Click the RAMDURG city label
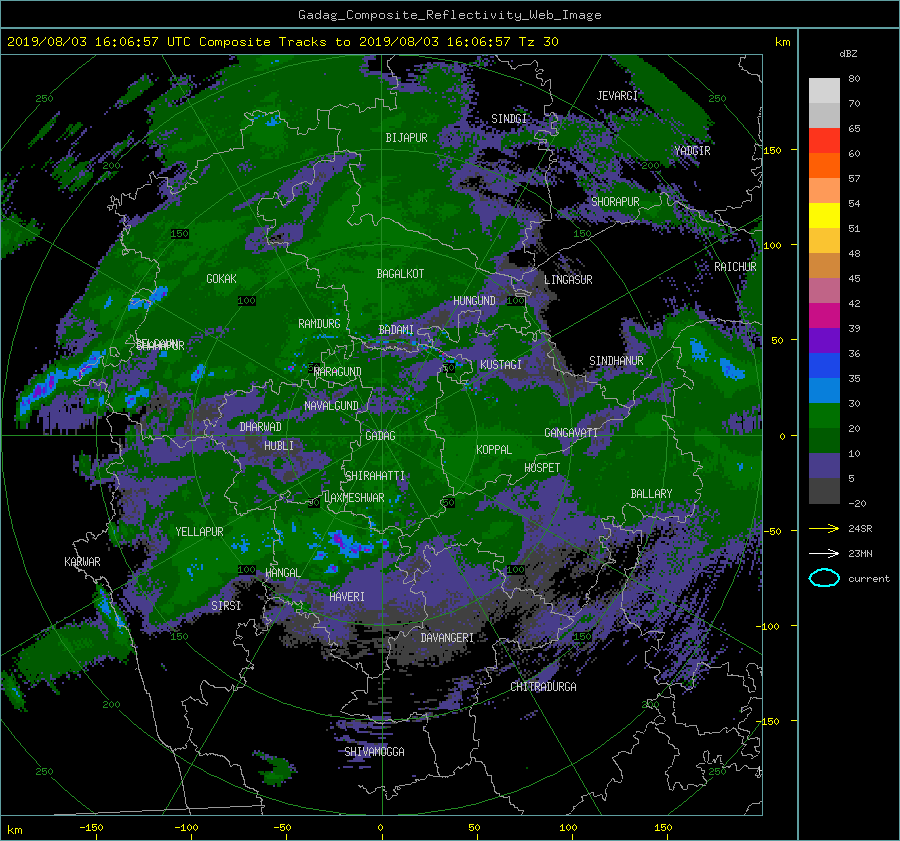900x841 pixels. pyautogui.click(x=319, y=324)
